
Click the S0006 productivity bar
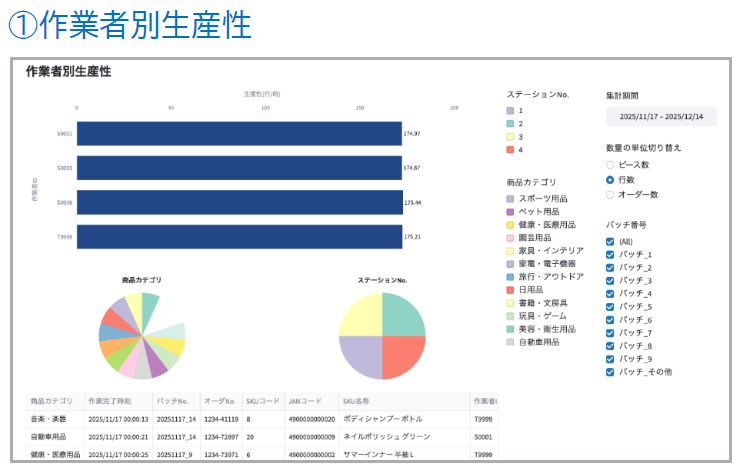pos(240,202)
